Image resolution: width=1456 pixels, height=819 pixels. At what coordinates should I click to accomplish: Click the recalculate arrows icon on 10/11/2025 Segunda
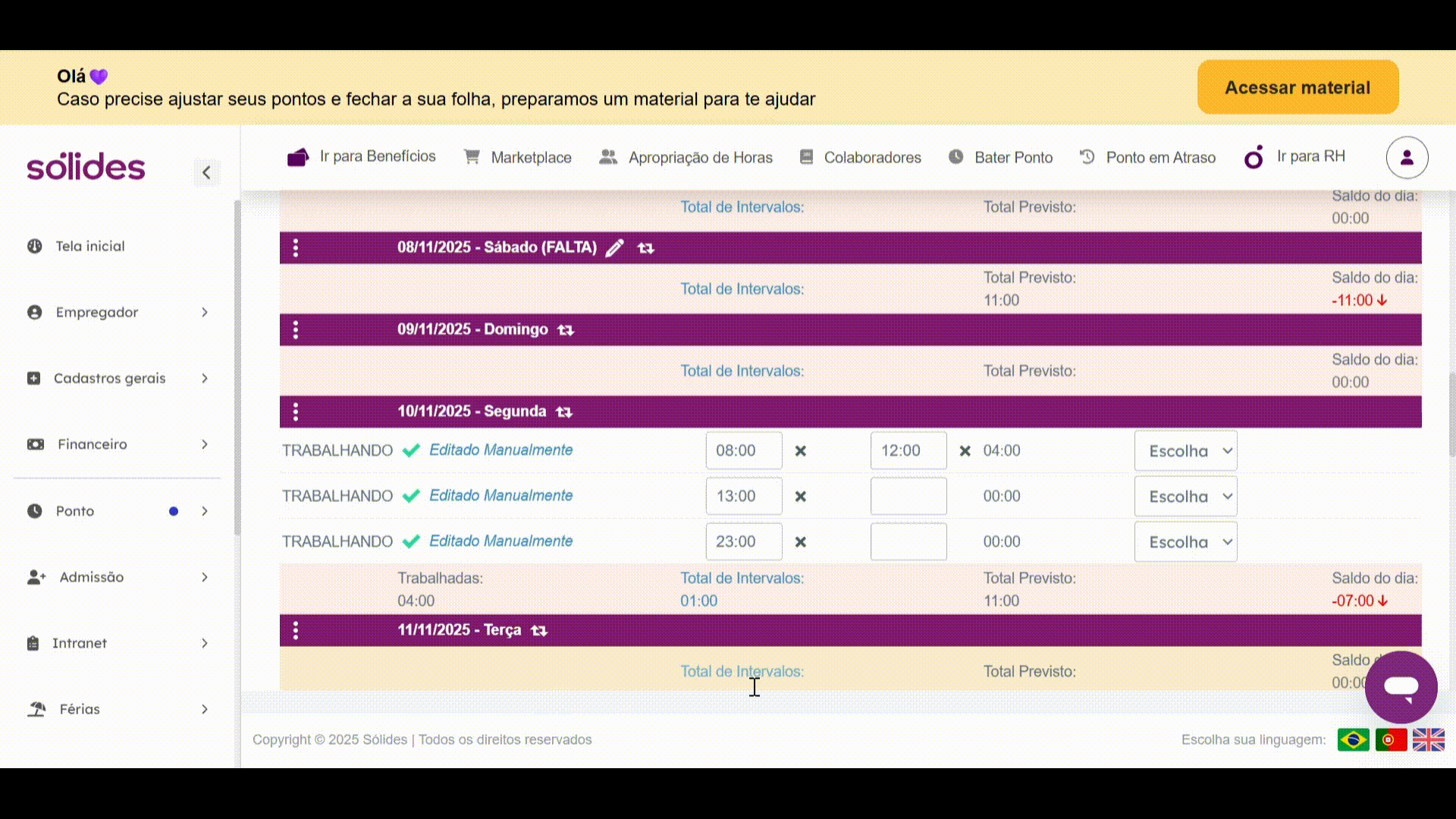tap(564, 412)
